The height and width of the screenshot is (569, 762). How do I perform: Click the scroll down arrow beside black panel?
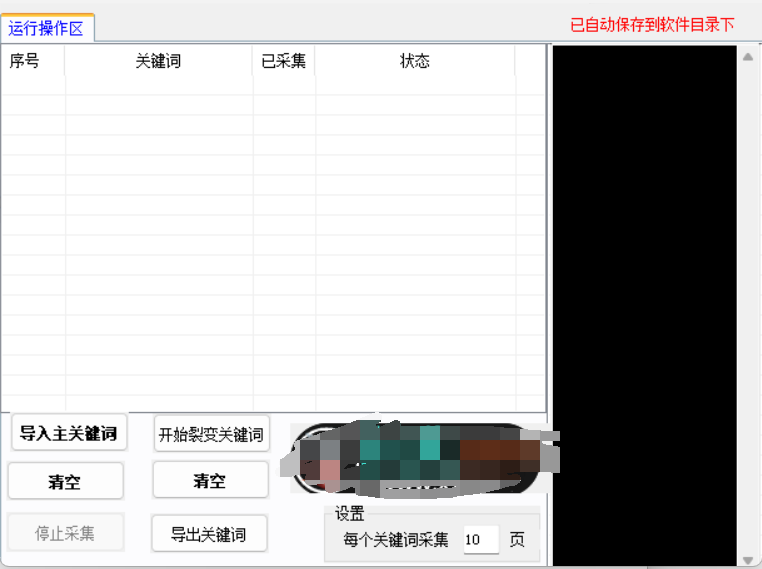(747, 559)
